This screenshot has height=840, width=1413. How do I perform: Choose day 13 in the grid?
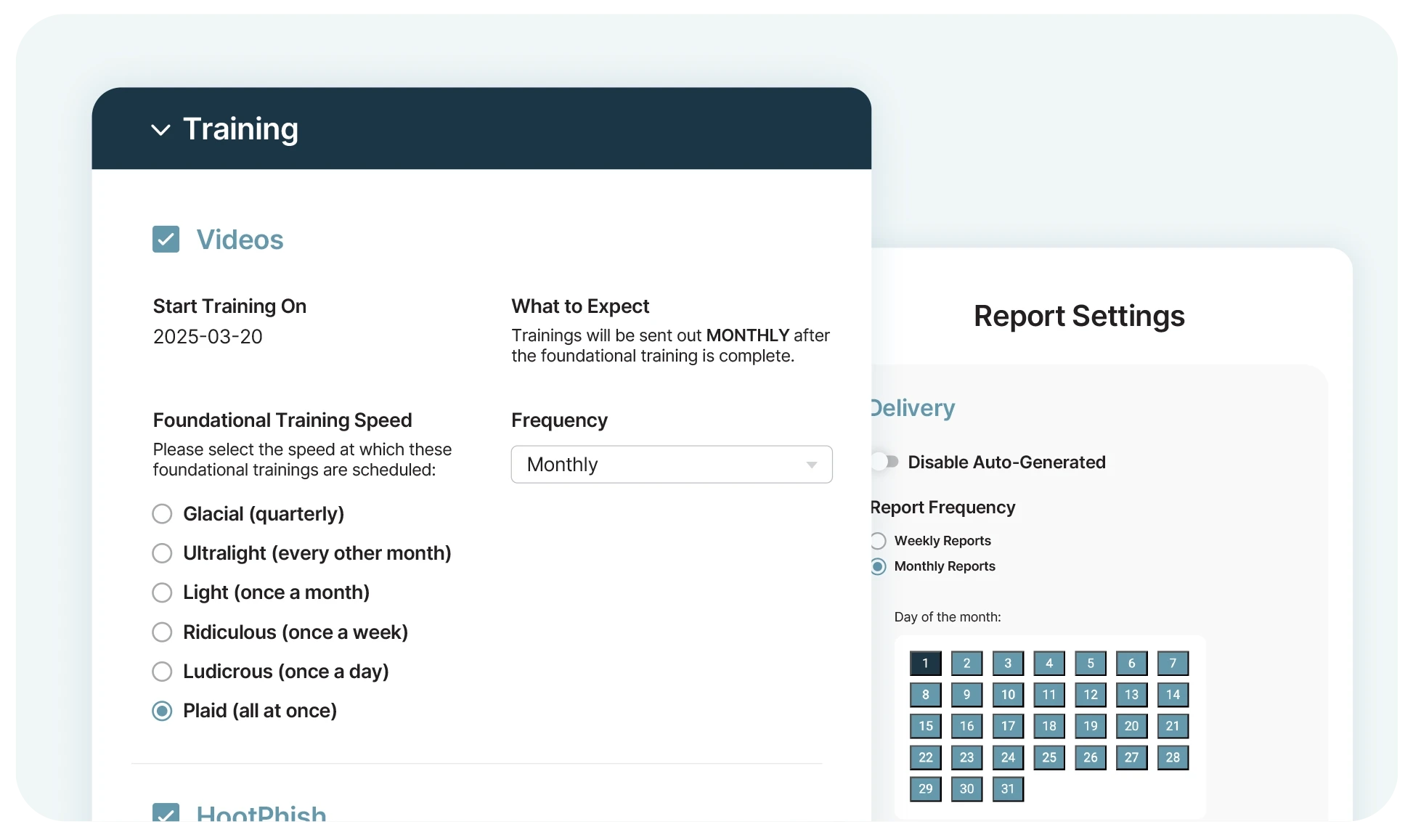tap(1131, 695)
